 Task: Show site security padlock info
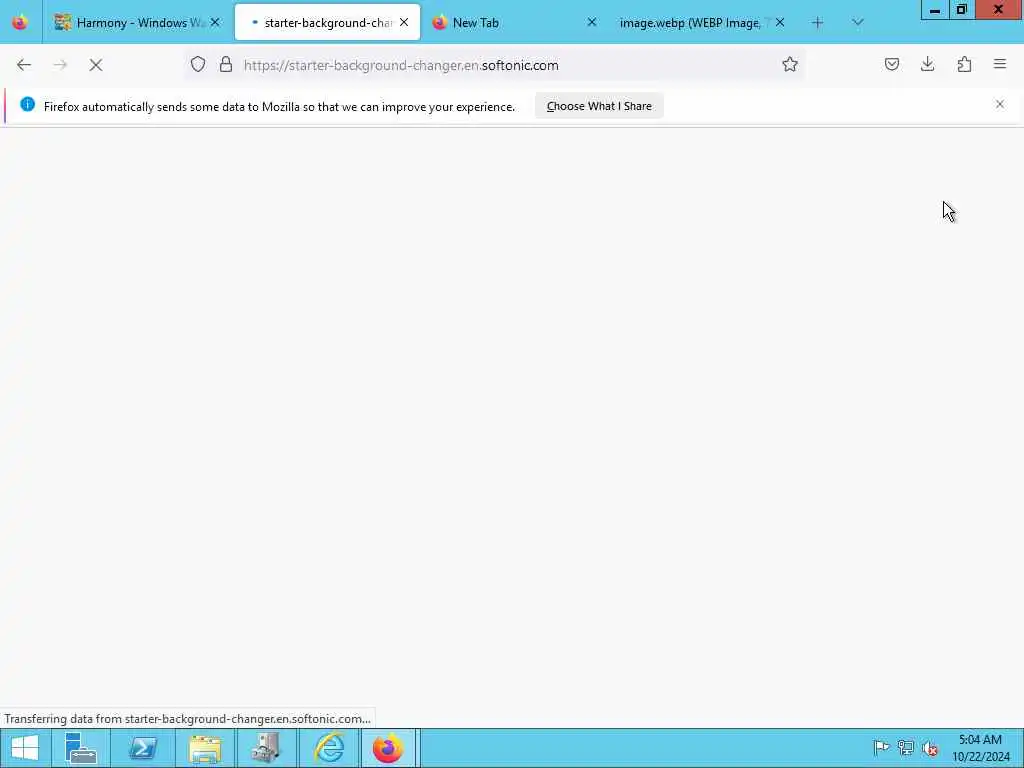(x=226, y=64)
